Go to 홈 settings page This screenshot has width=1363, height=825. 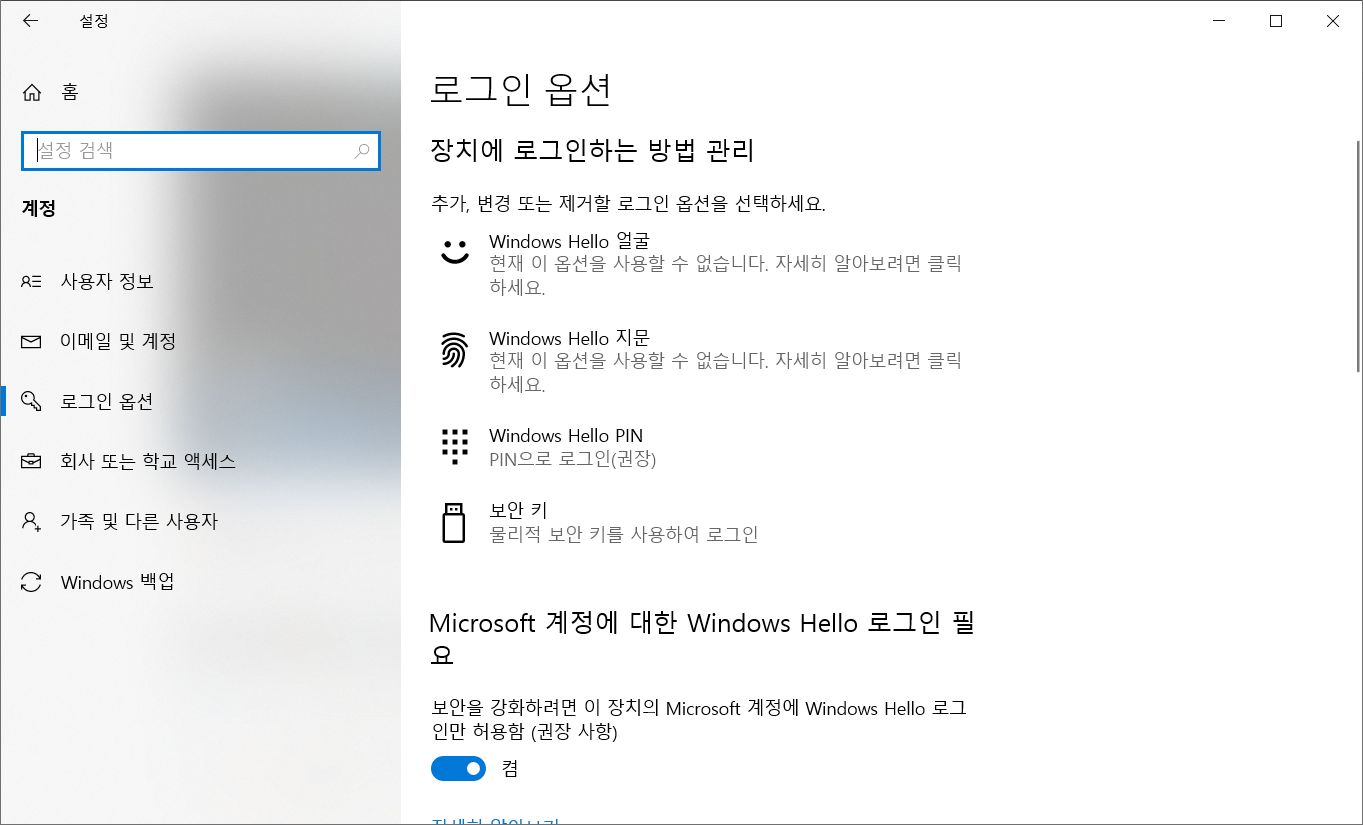[x=200, y=92]
